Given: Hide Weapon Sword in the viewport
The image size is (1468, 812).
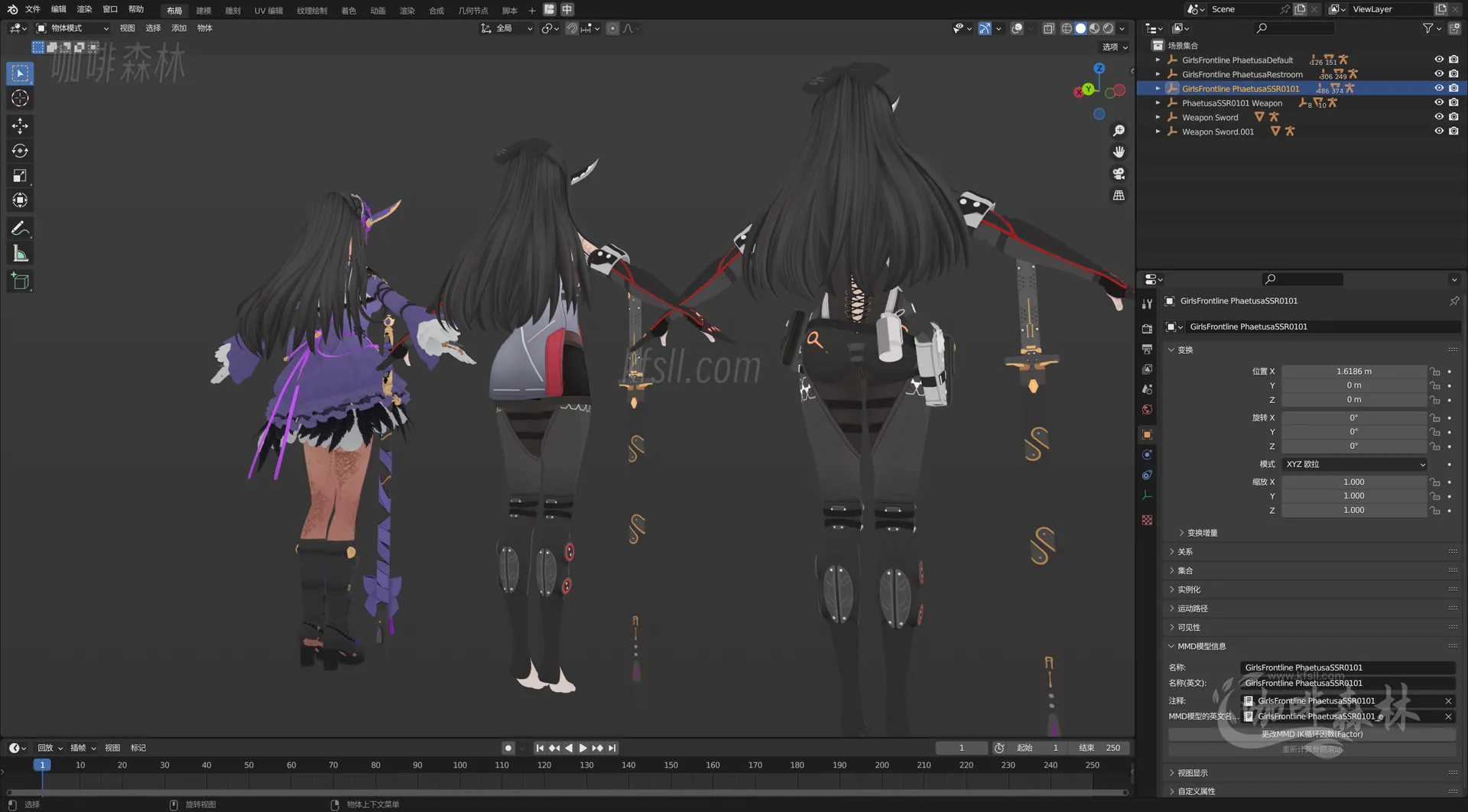Looking at the screenshot, I should (1439, 117).
